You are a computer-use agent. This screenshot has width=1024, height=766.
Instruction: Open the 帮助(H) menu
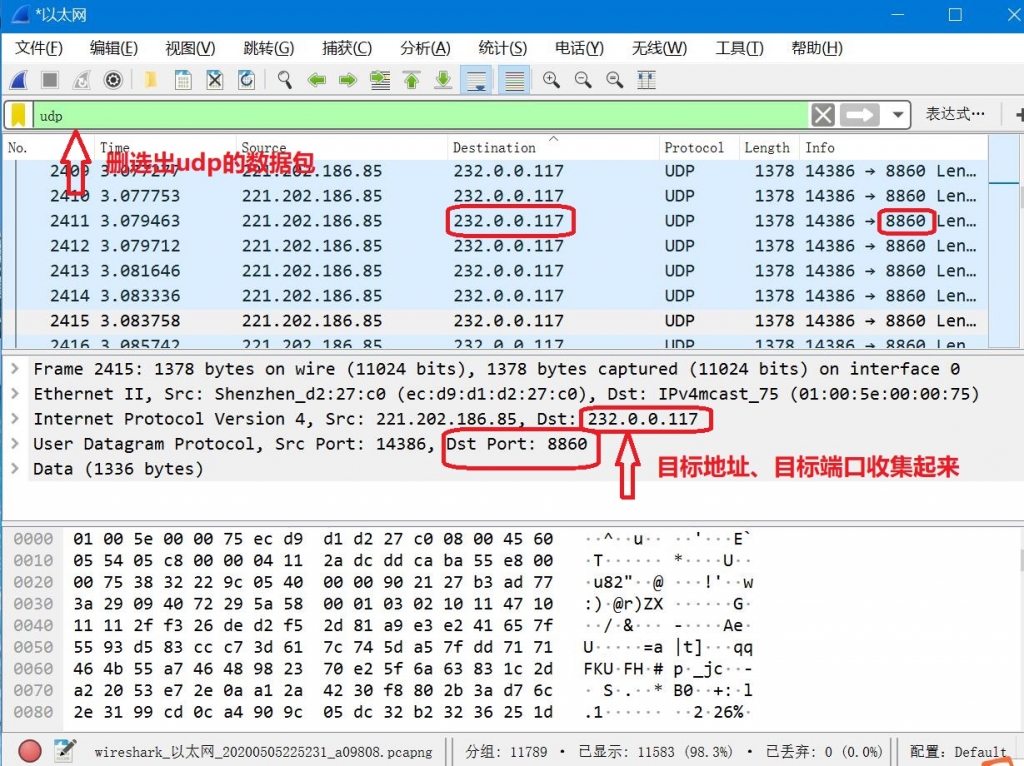[816, 48]
